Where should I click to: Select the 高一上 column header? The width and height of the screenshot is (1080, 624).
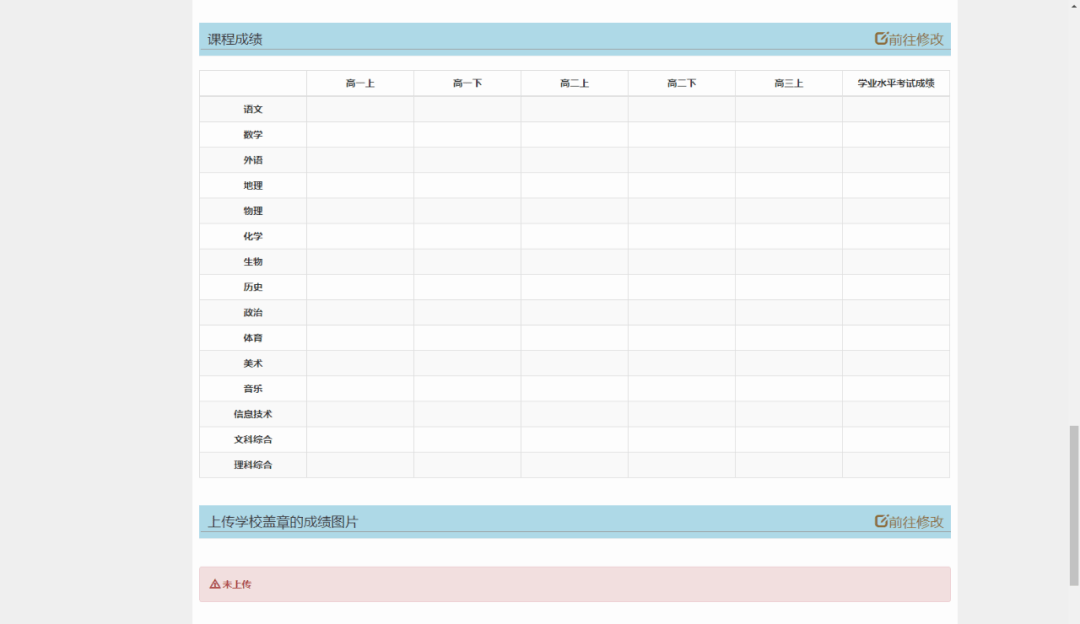pyautogui.click(x=360, y=83)
